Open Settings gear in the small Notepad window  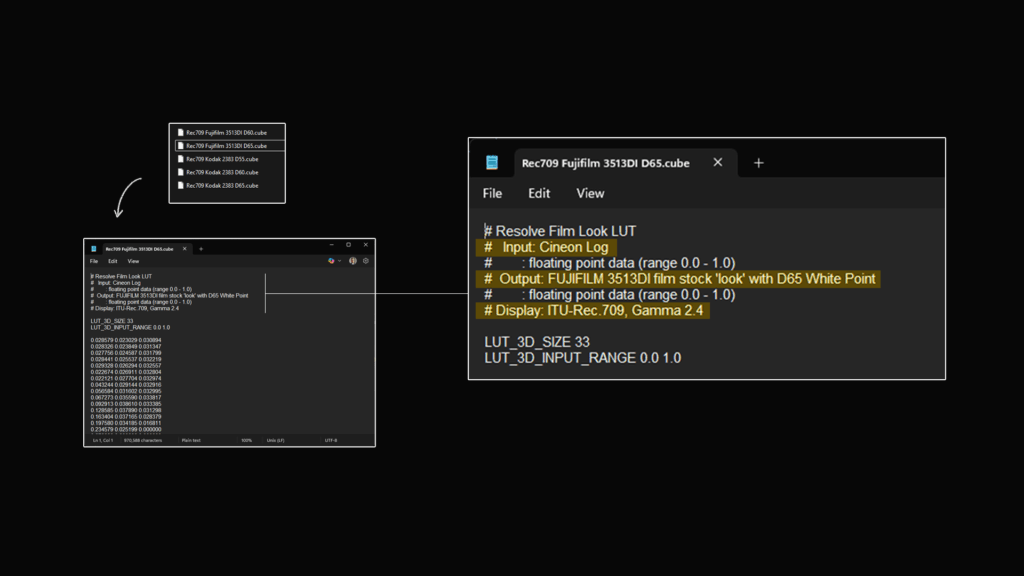click(366, 261)
